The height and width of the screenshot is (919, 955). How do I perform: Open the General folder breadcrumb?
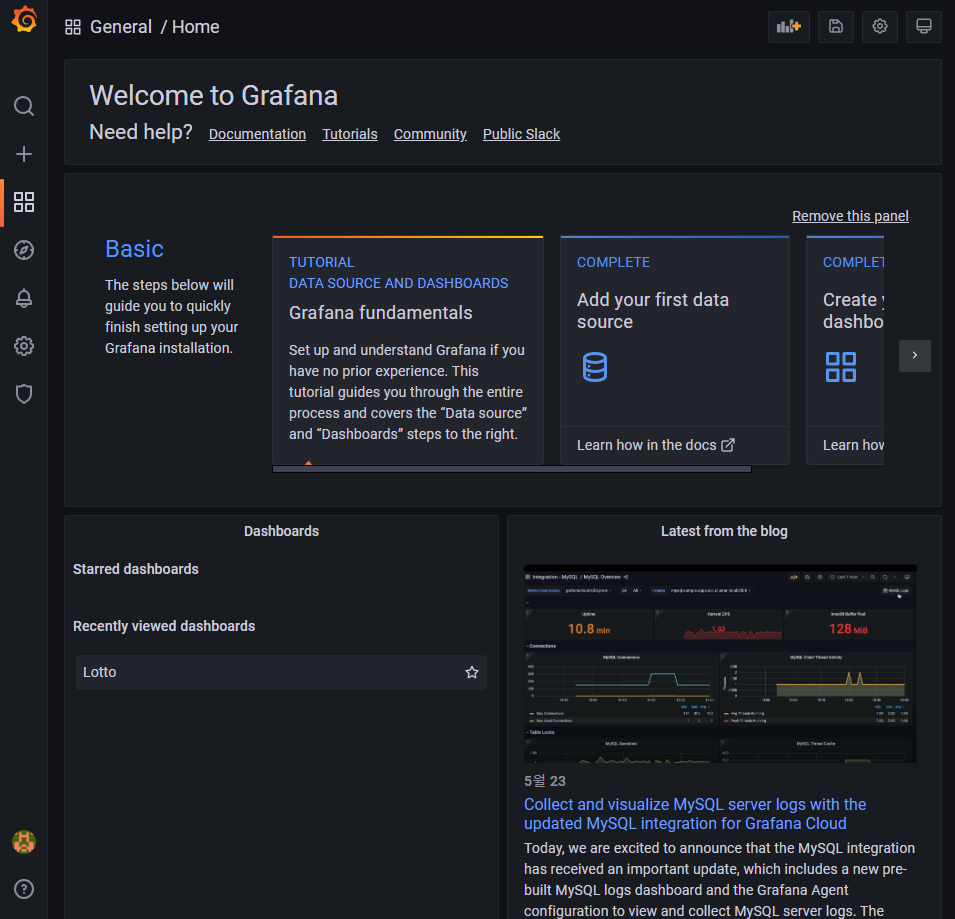tap(121, 27)
